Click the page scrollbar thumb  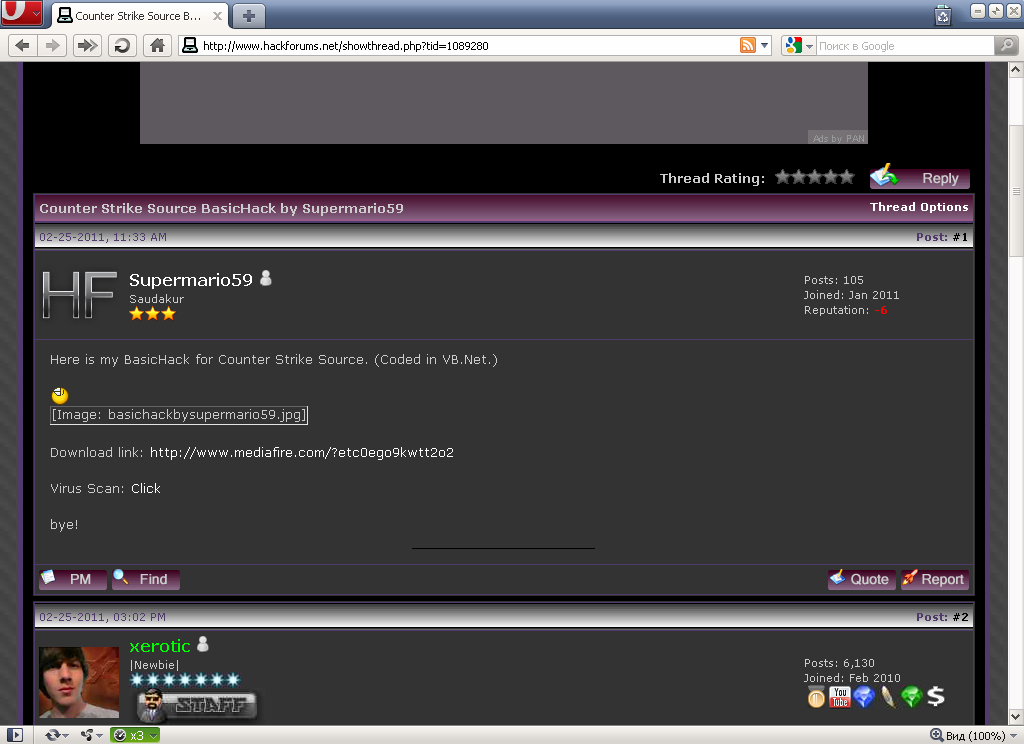[1016, 191]
